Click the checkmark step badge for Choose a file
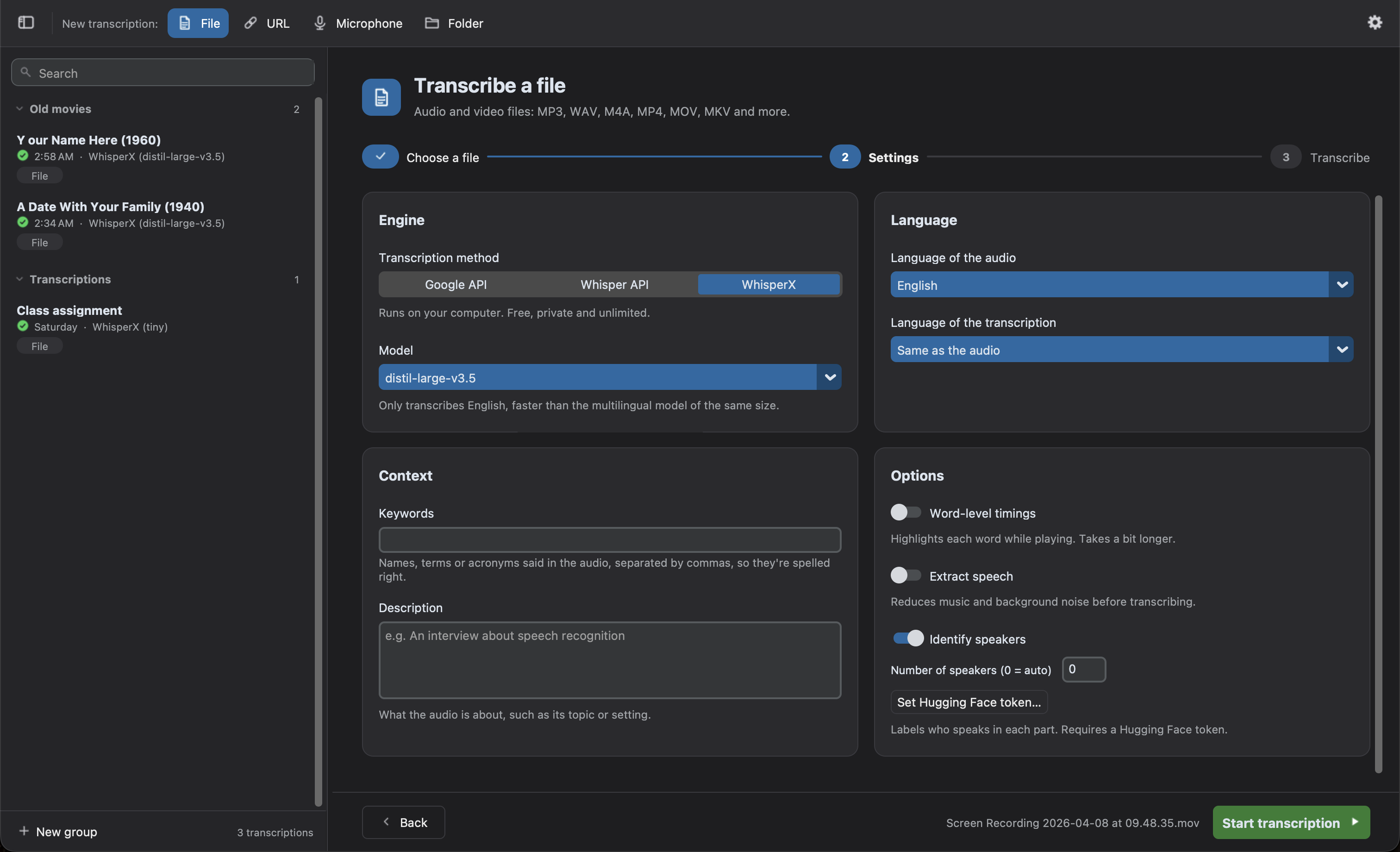1400x852 pixels. click(380, 157)
